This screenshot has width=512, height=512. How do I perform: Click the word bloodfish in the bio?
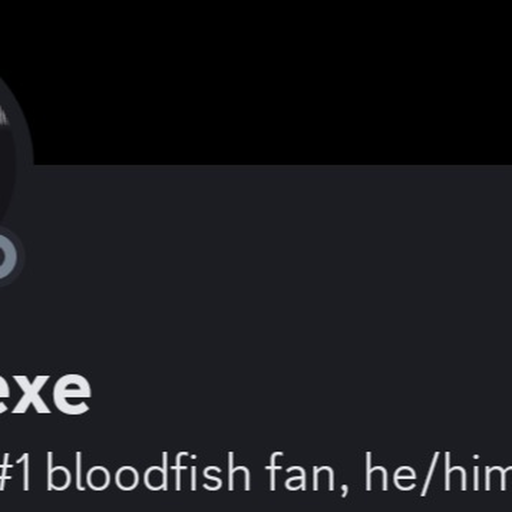coord(149,472)
